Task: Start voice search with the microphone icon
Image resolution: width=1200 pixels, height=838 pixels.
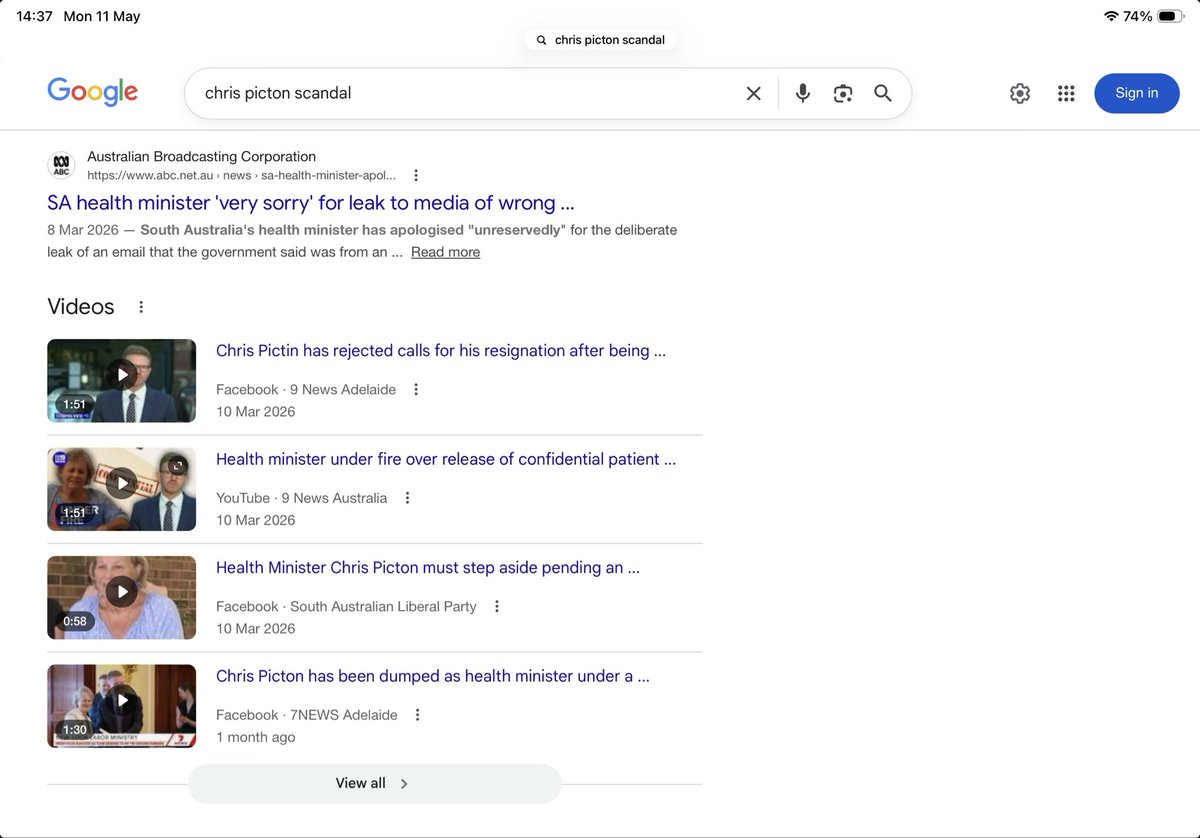Action: pyautogui.click(x=802, y=93)
